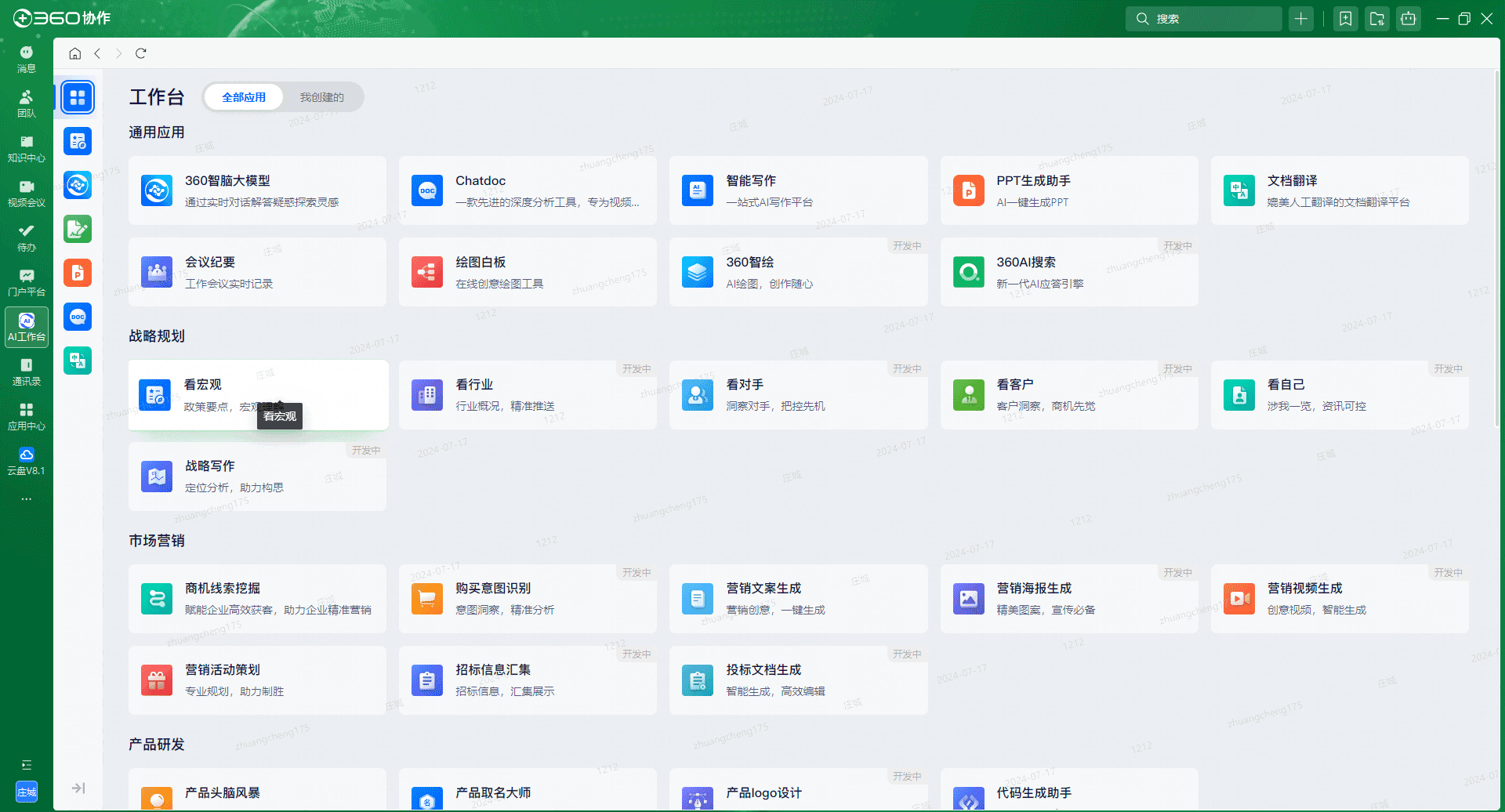Open 应用中心 app center
1505x812 pixels.
27,416
